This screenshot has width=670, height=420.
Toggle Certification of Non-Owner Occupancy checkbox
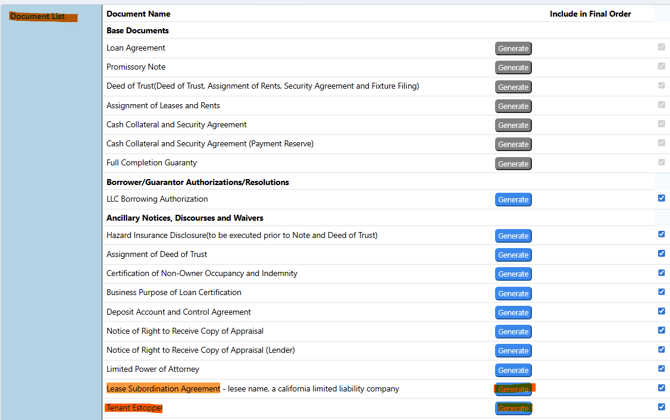pyautogui.click(x=661, y=273)
